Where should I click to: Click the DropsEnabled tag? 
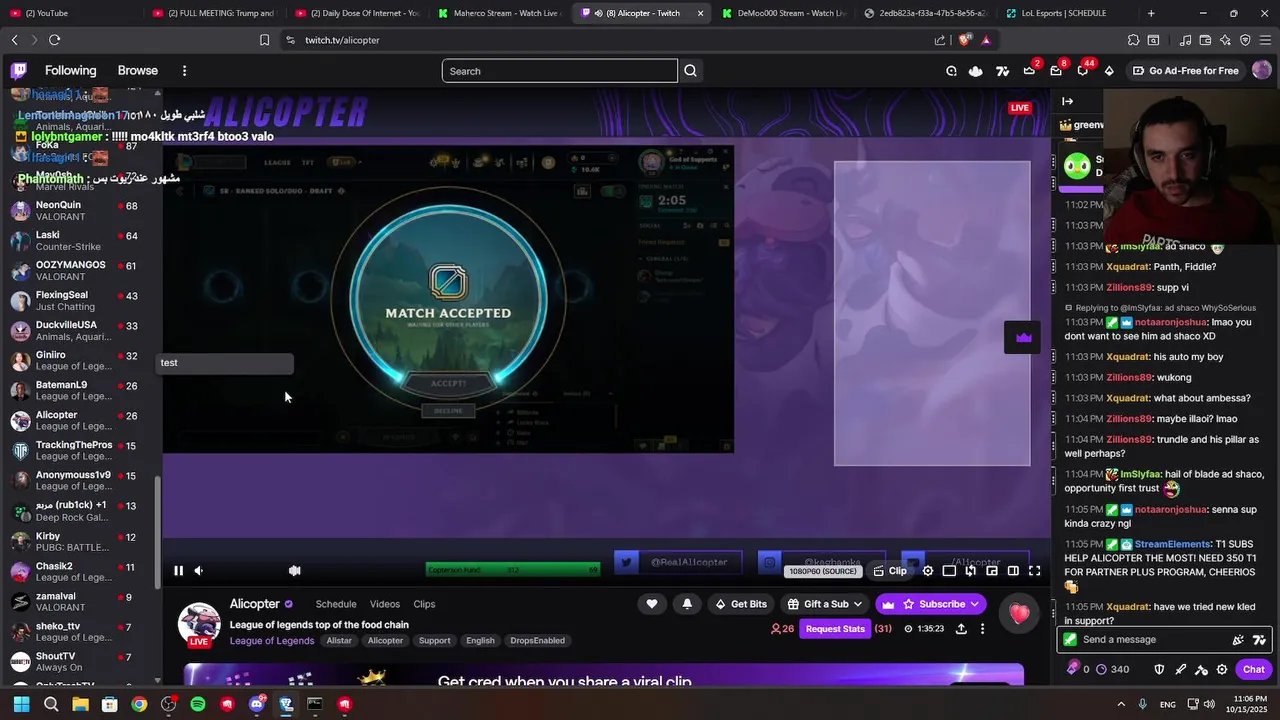538,641
